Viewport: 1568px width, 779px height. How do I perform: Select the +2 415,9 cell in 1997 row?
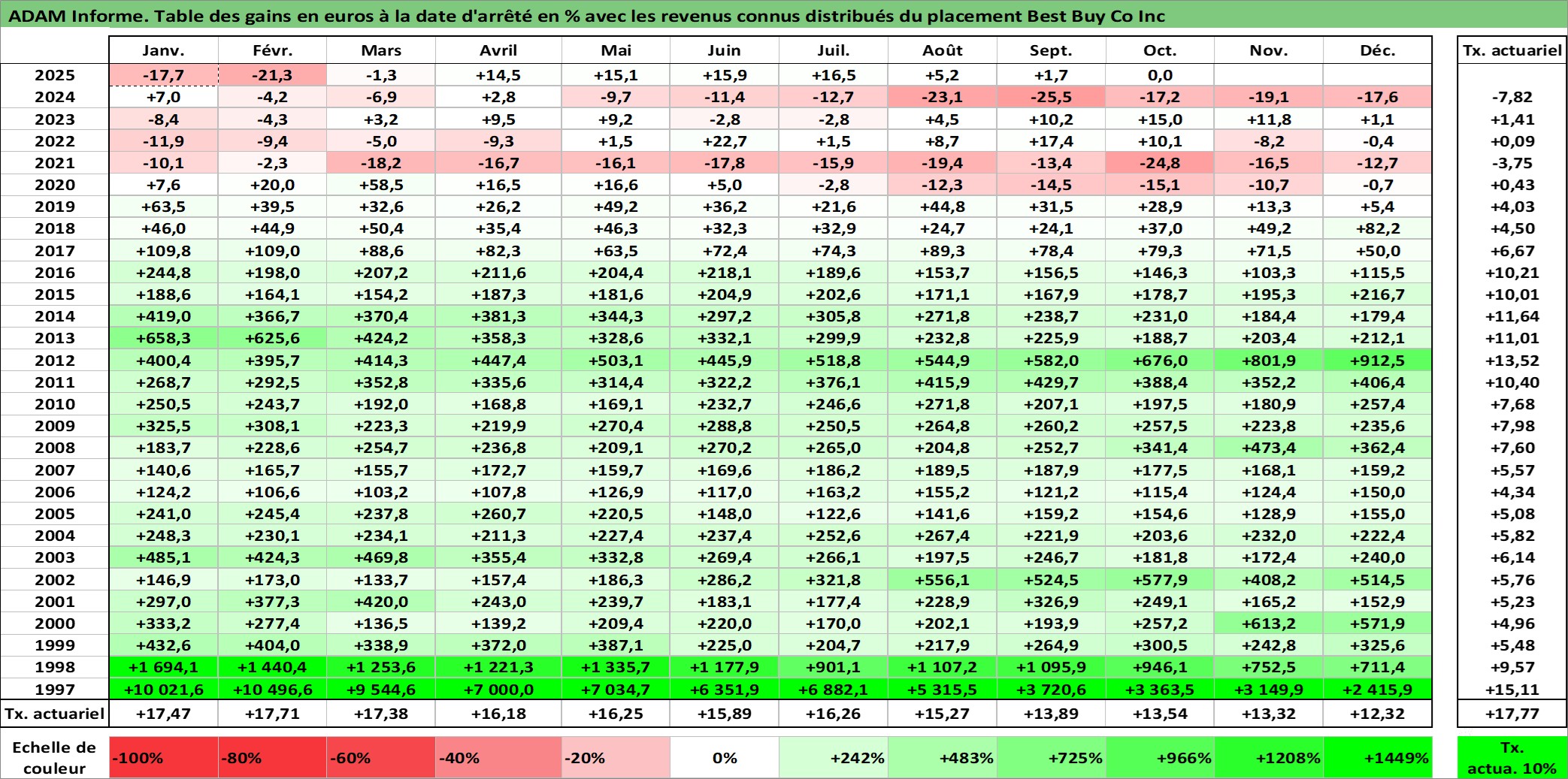click(x=1378, y=689)
